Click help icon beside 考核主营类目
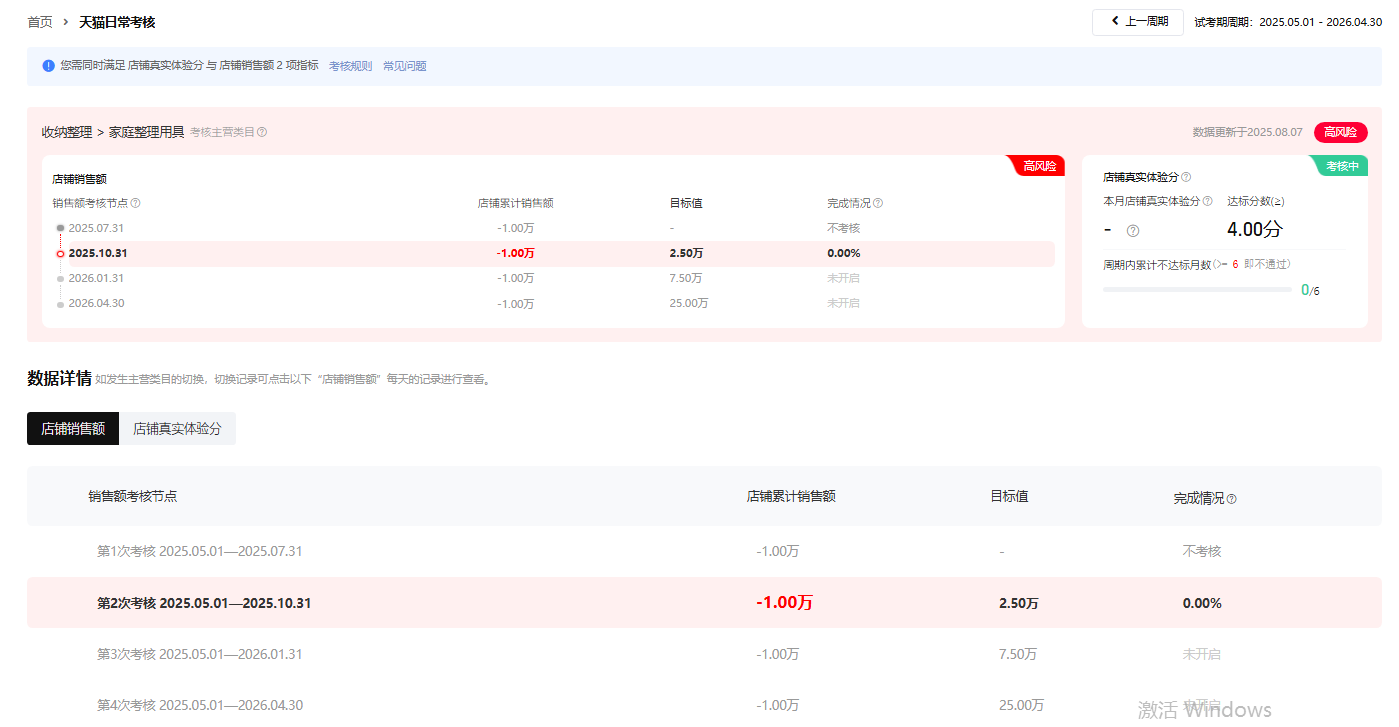The image size is (1399, 727). [x=262, y=132]
